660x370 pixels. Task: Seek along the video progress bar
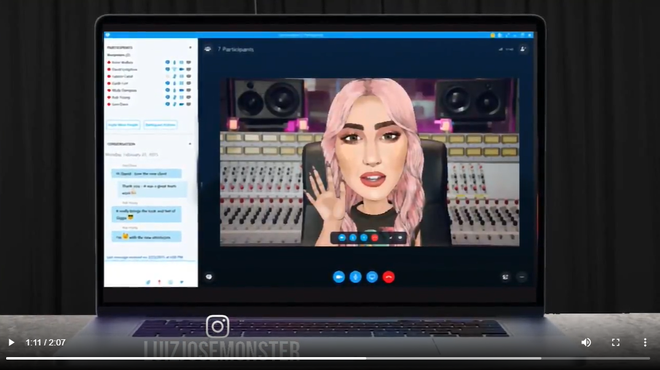pos(328,358)
